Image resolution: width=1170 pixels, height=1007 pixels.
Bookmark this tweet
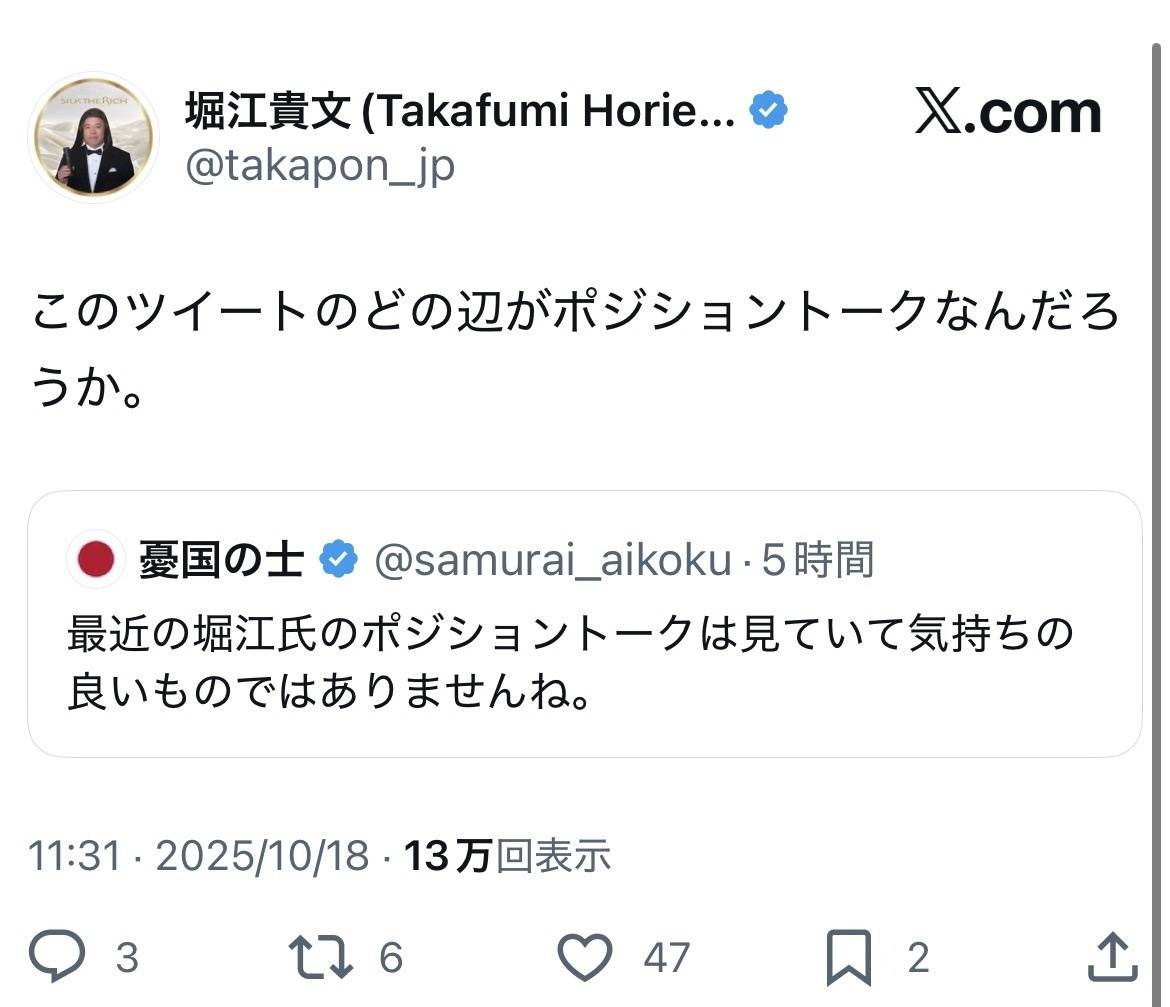tap(849, 957)
